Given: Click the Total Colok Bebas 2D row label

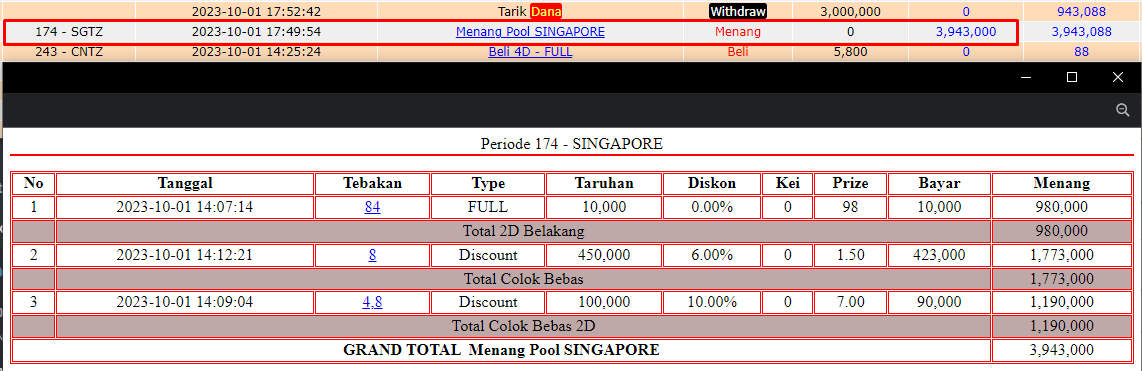Looking at the screenshot, I should pos(524,326).
